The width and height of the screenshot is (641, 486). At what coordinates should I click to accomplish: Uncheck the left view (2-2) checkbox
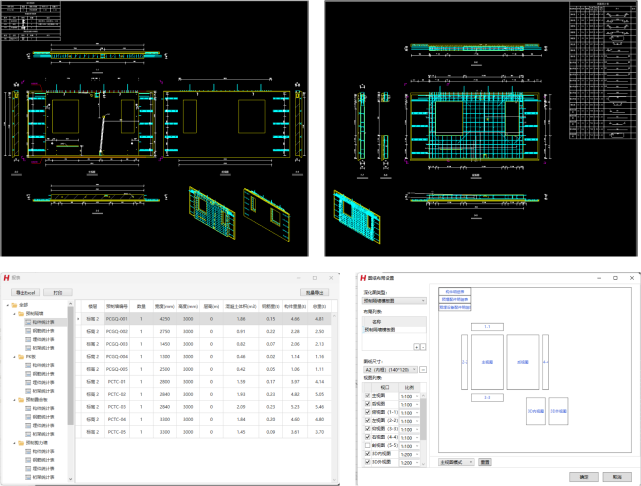click(x=368, y=420)
